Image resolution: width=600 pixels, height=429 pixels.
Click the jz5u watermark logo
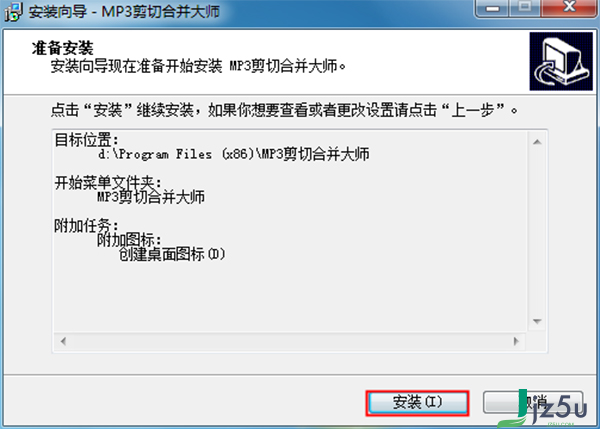pos(543,409)
